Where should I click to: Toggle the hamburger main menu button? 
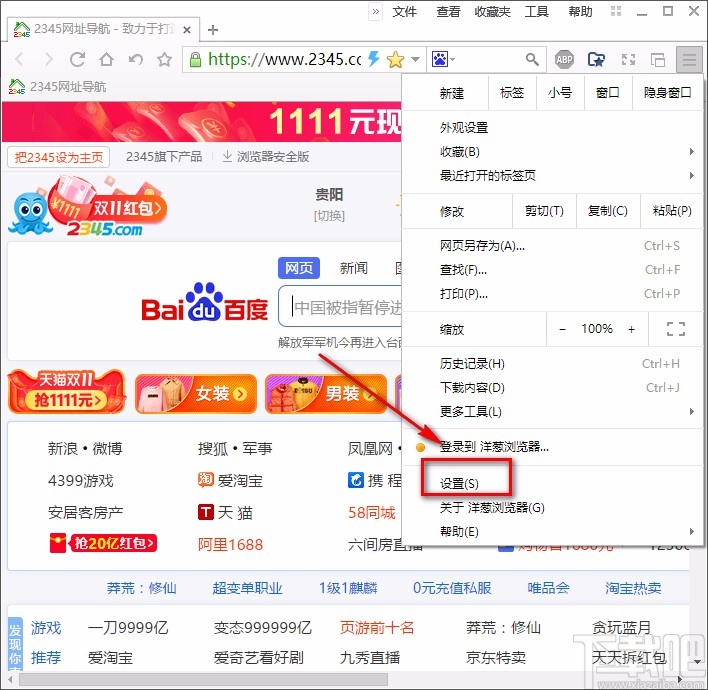[x=689, y=59]
